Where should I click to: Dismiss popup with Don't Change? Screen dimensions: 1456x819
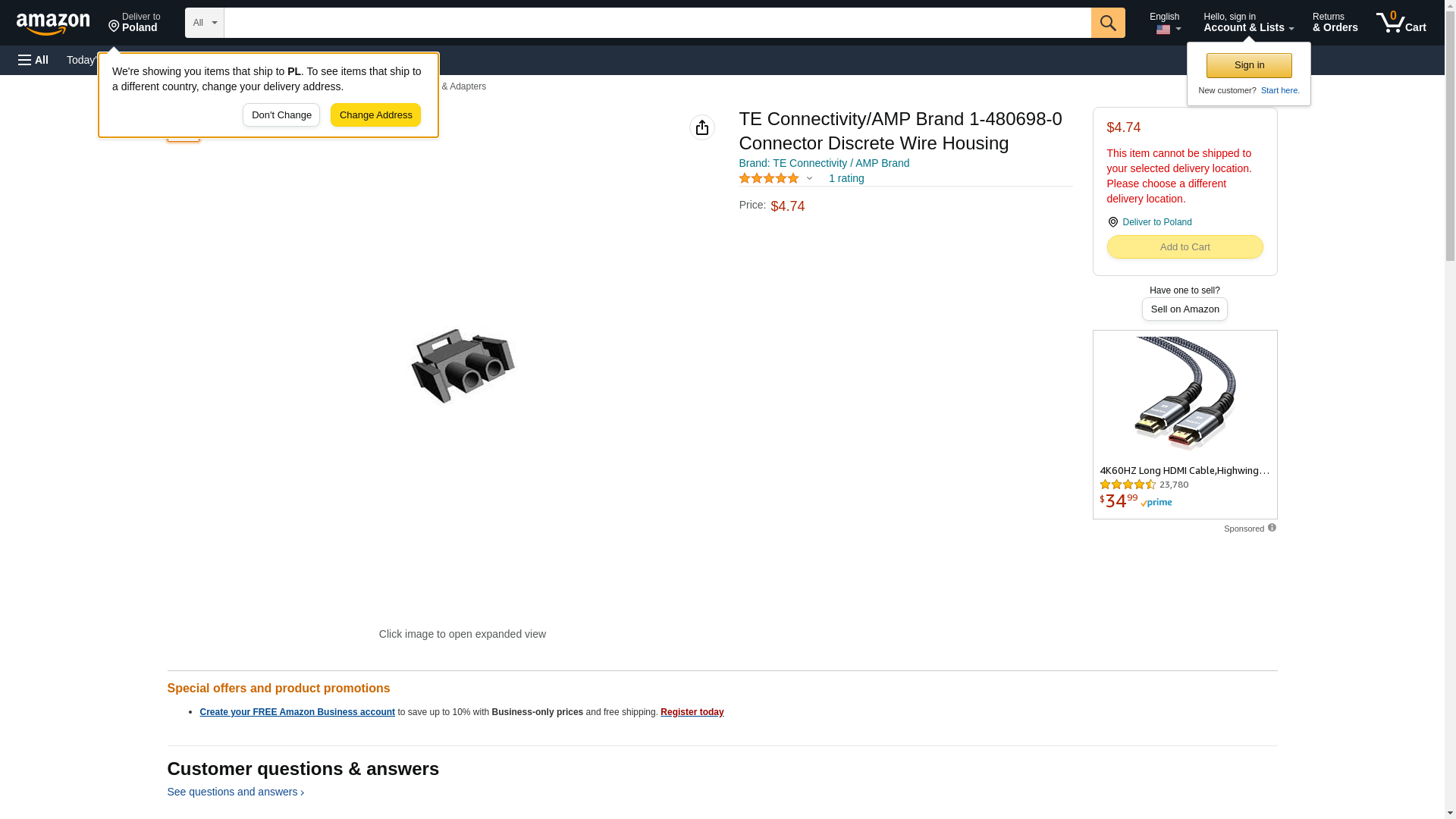click(281, 115)
